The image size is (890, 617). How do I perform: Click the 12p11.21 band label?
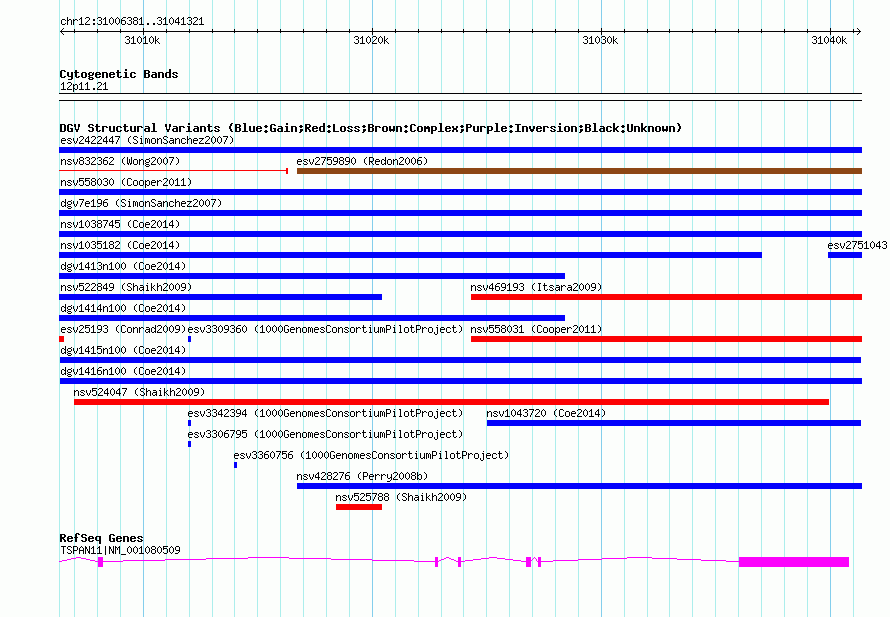pyautogui.click(x=84, y=86)
